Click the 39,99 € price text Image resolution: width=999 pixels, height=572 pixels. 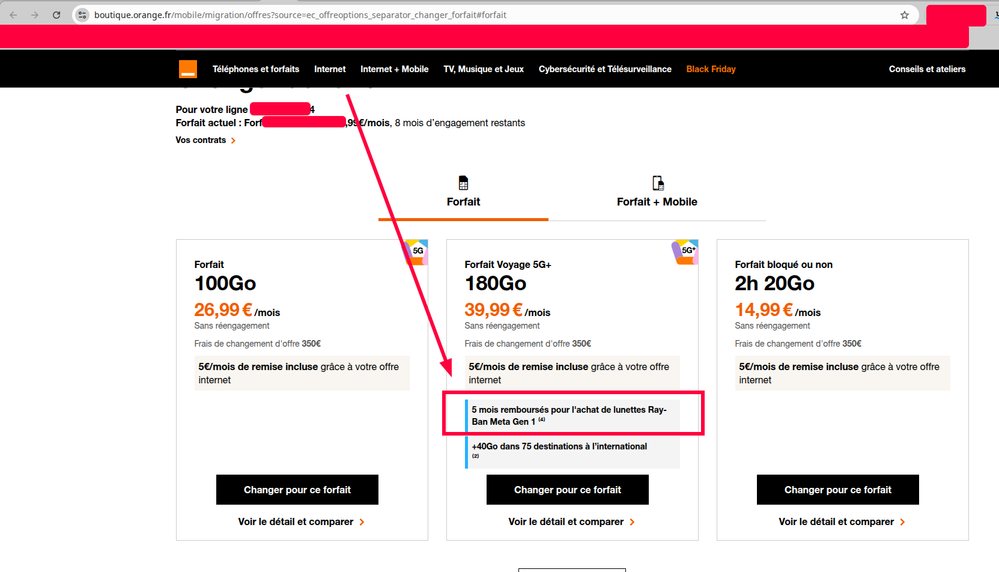pos(493,310)
